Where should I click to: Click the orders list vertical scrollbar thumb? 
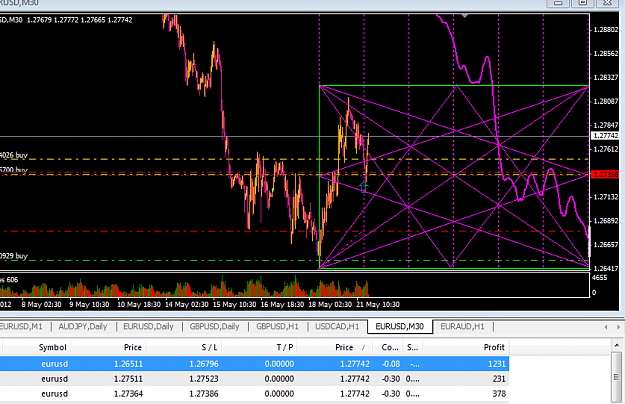click(617, 377)
